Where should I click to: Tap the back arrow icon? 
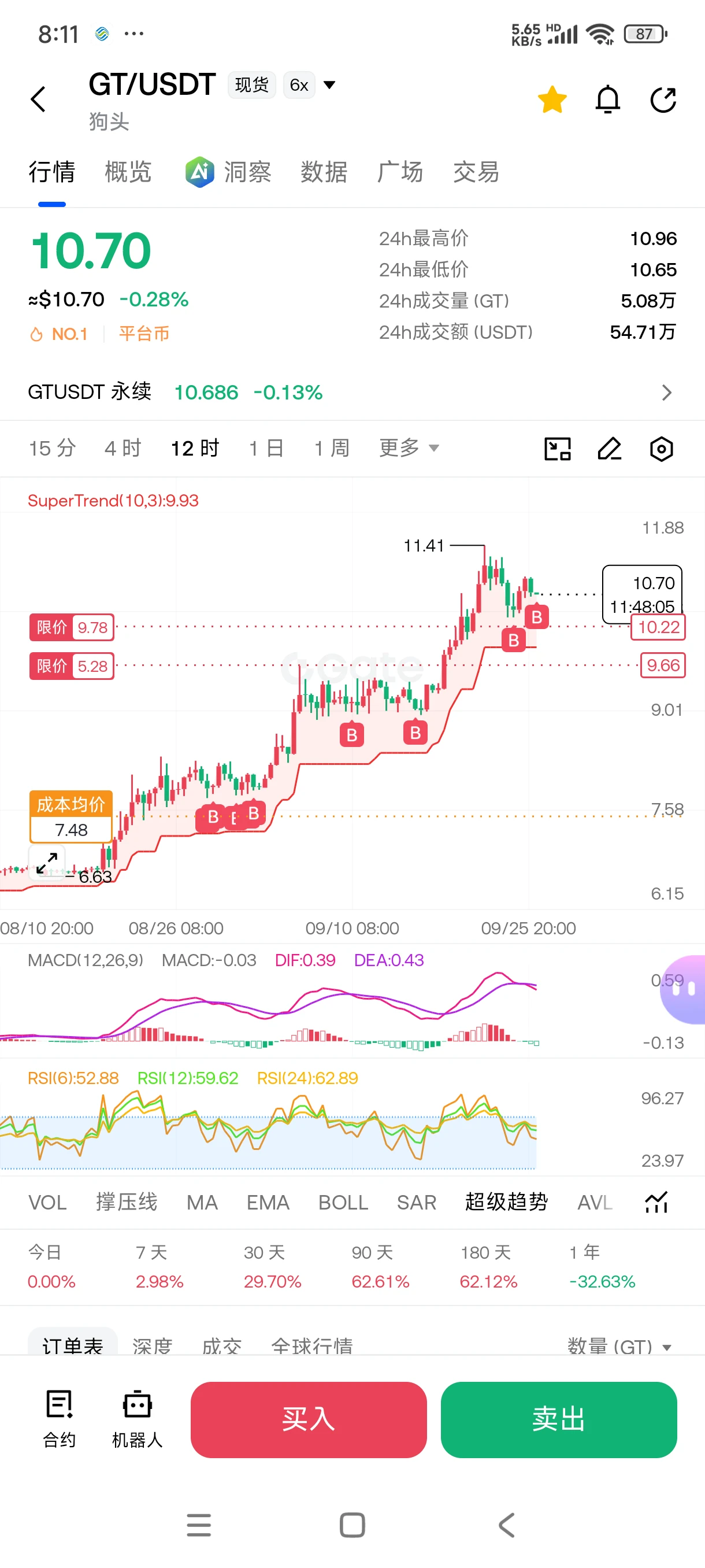pyautogui.click(x=38, y=99)
